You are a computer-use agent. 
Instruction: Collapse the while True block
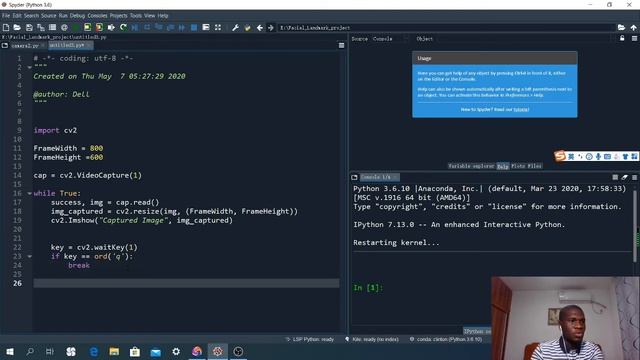click(x=29, y=193)
